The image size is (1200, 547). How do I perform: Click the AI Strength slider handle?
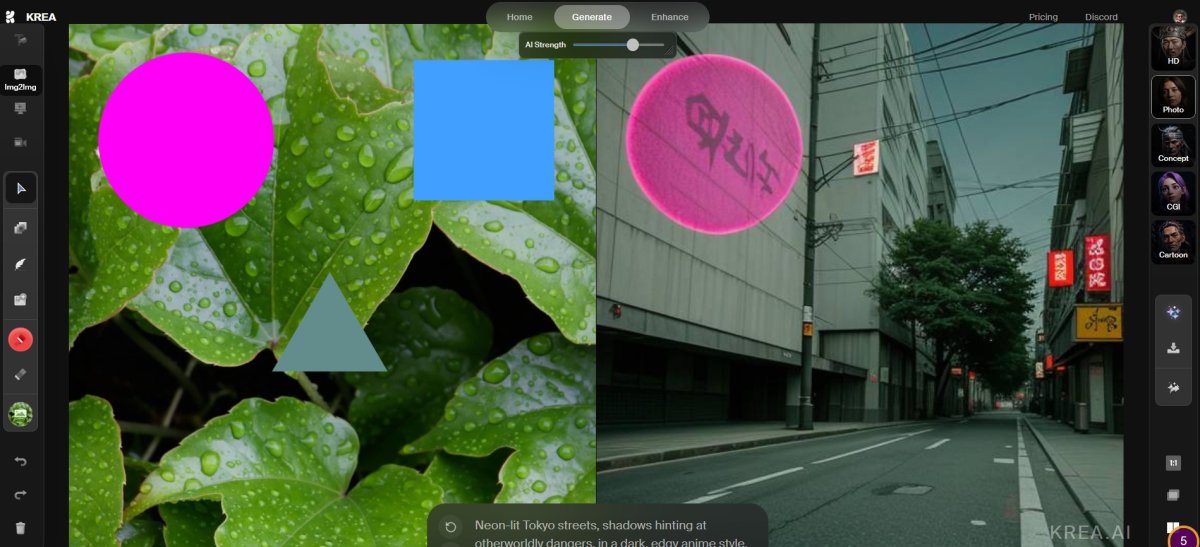pos(633,45)
